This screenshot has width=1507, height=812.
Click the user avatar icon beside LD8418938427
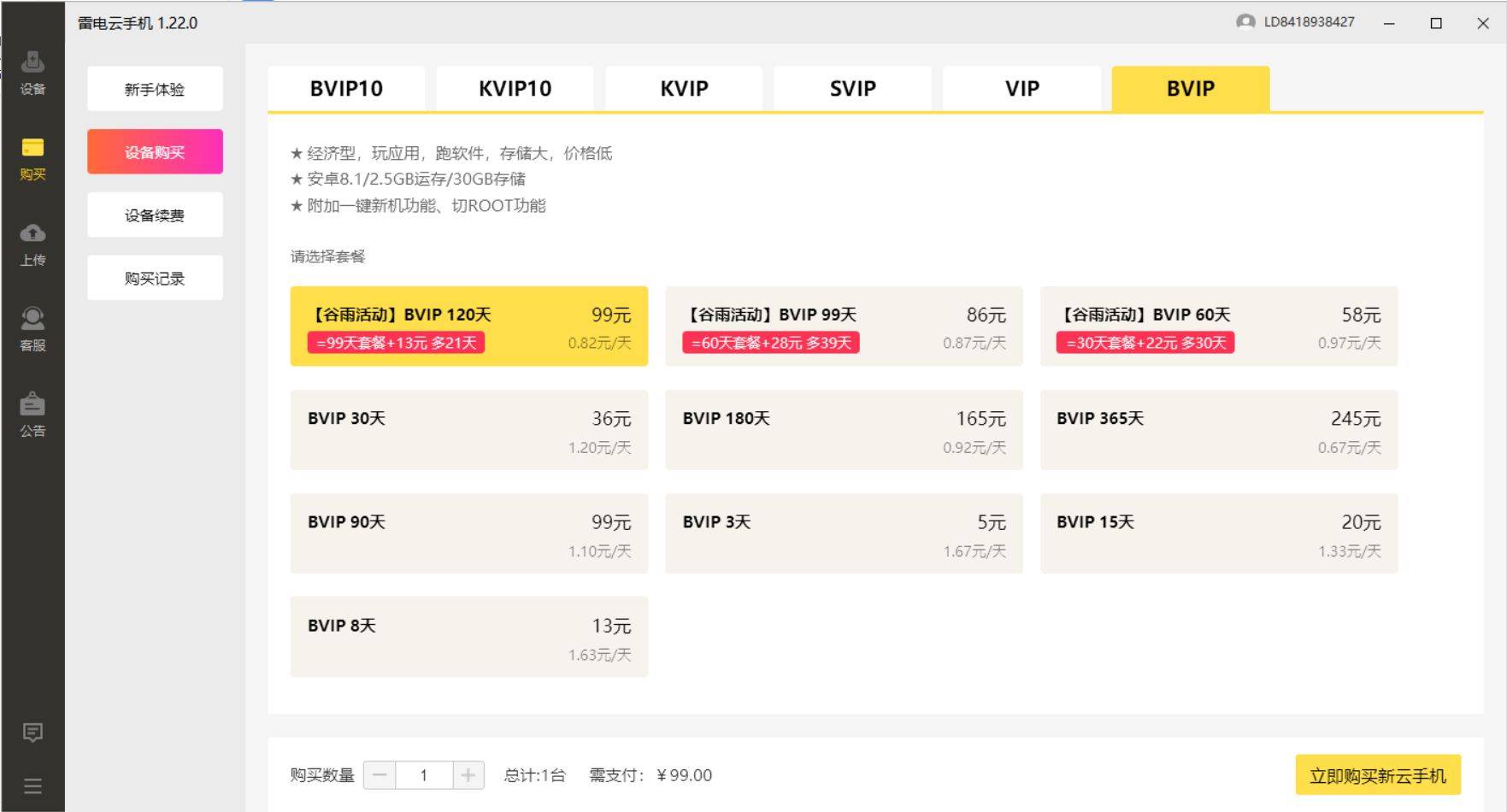tap(1245, 21)
